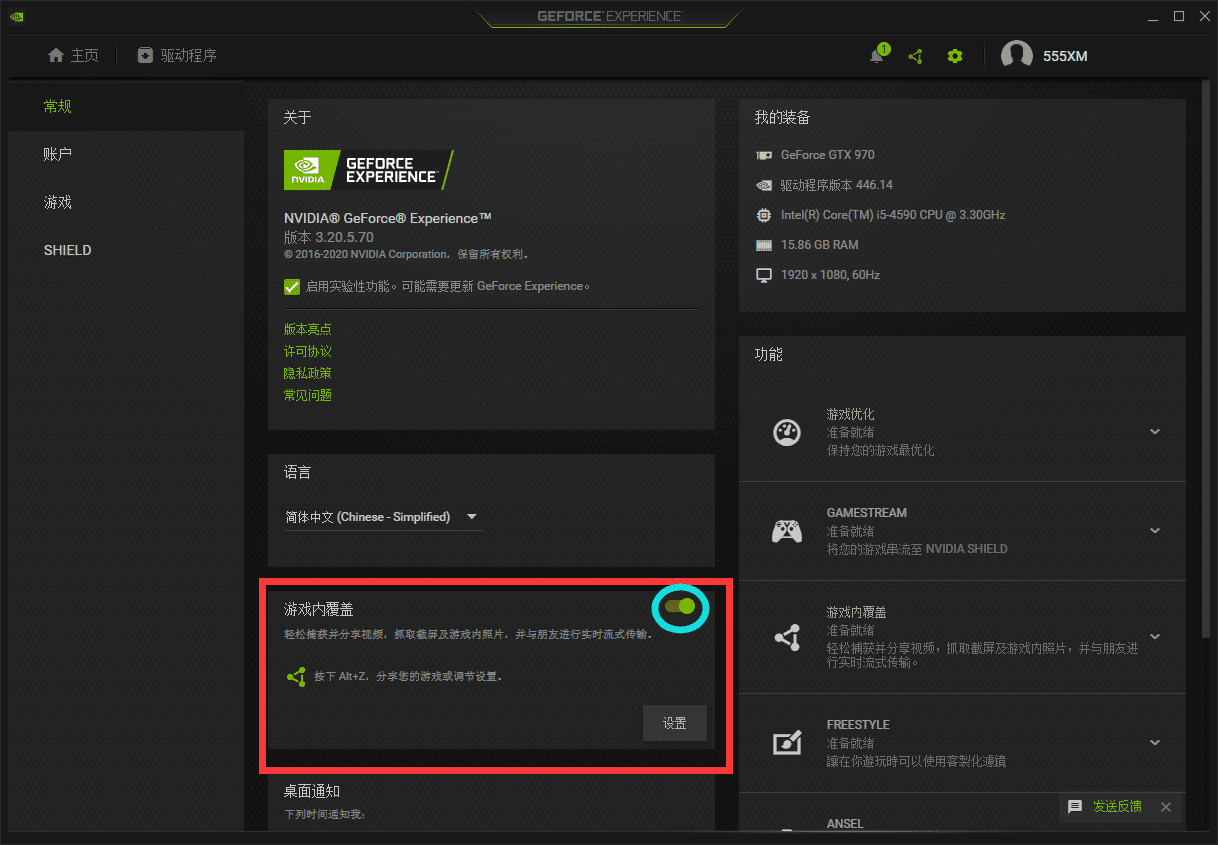Viewport: 1218px width, 845px height.
Task: Click the 发送反馈 link
Action: tap(1117, 807)
